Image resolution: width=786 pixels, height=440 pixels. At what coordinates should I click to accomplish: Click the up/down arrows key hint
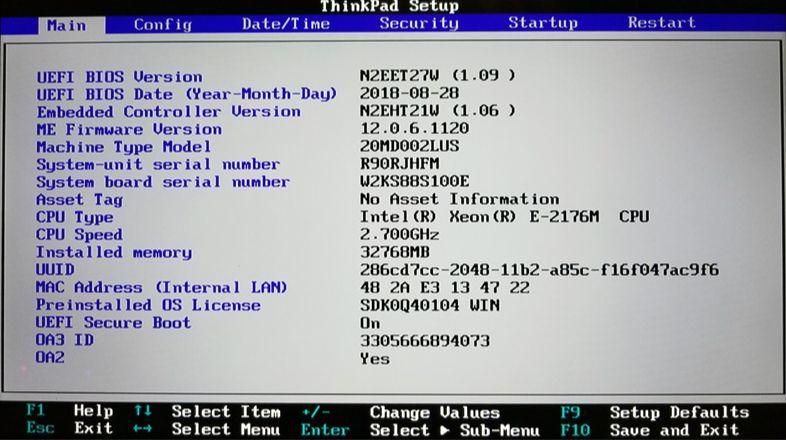[142, 411]
